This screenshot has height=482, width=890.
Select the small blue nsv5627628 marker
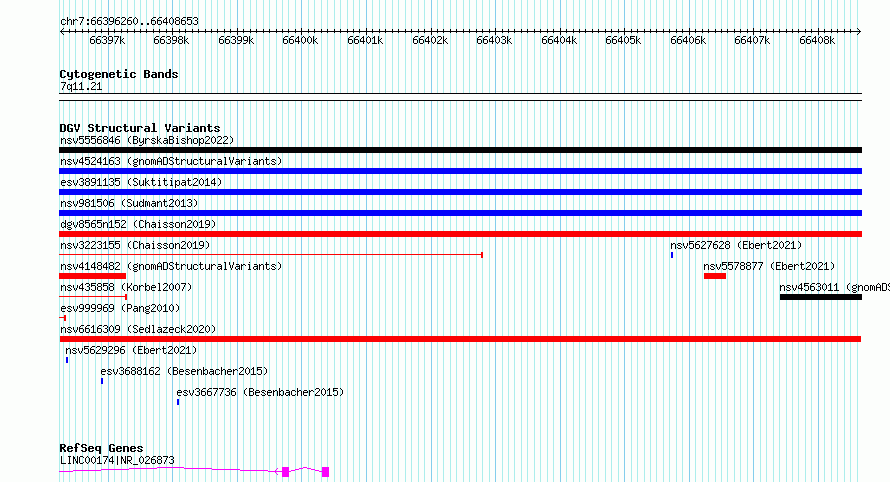point(672,255)
